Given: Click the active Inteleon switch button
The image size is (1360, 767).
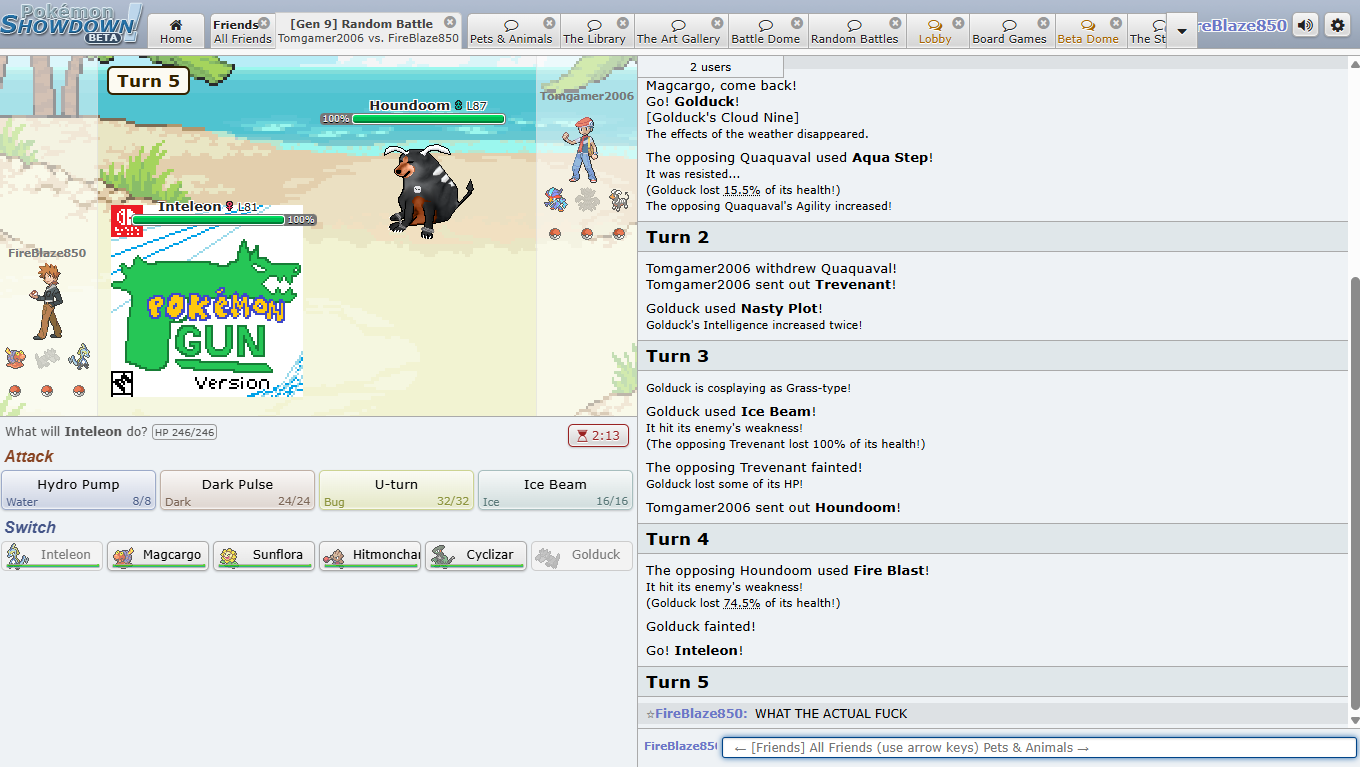Looking at the screenshot, I should tap(52, 556).
